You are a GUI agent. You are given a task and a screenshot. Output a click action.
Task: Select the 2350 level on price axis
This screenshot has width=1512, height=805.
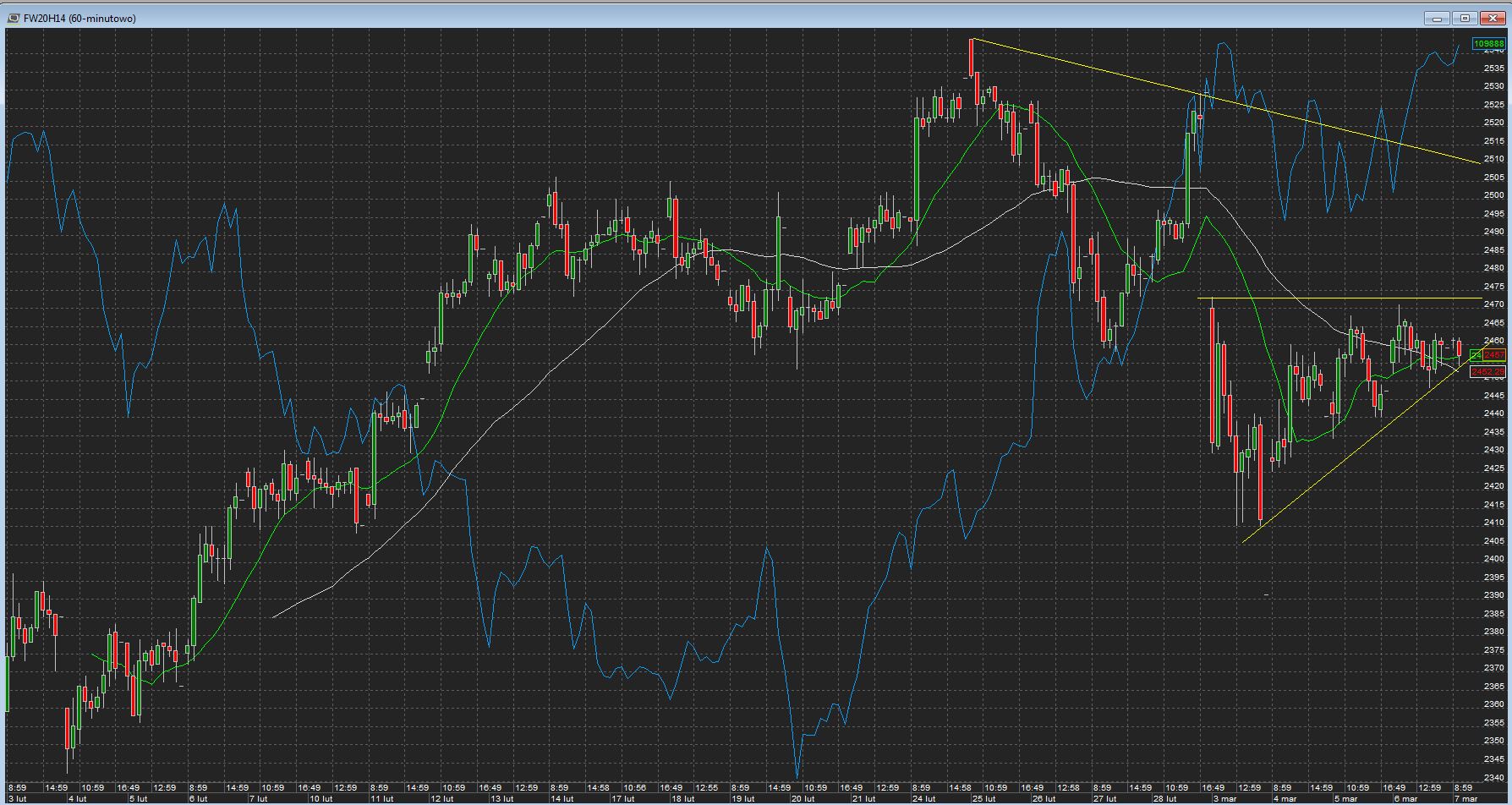[x=1494, y=741]
